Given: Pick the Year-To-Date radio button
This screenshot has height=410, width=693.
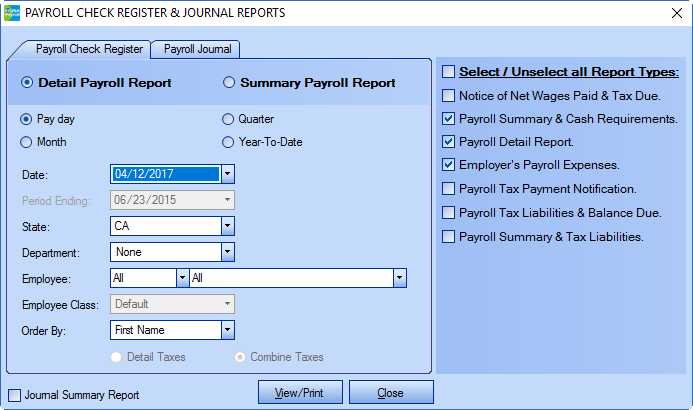Looking at the screenshot, I should pos(230,142).
